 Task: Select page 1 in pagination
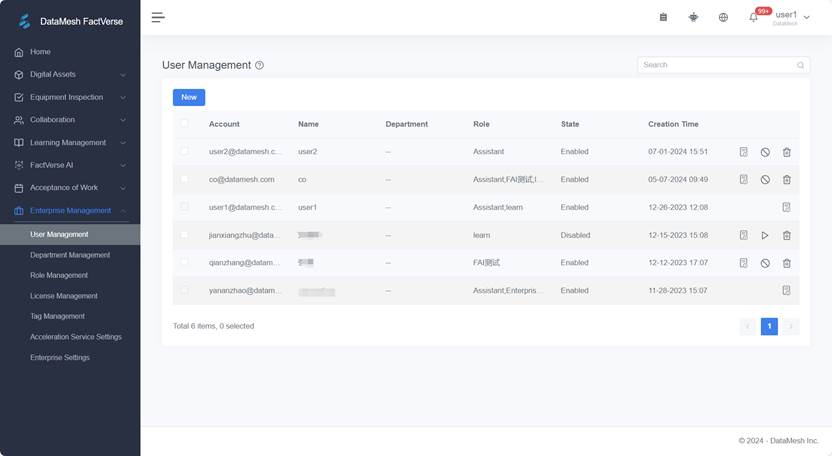click(x=769, y=326)
